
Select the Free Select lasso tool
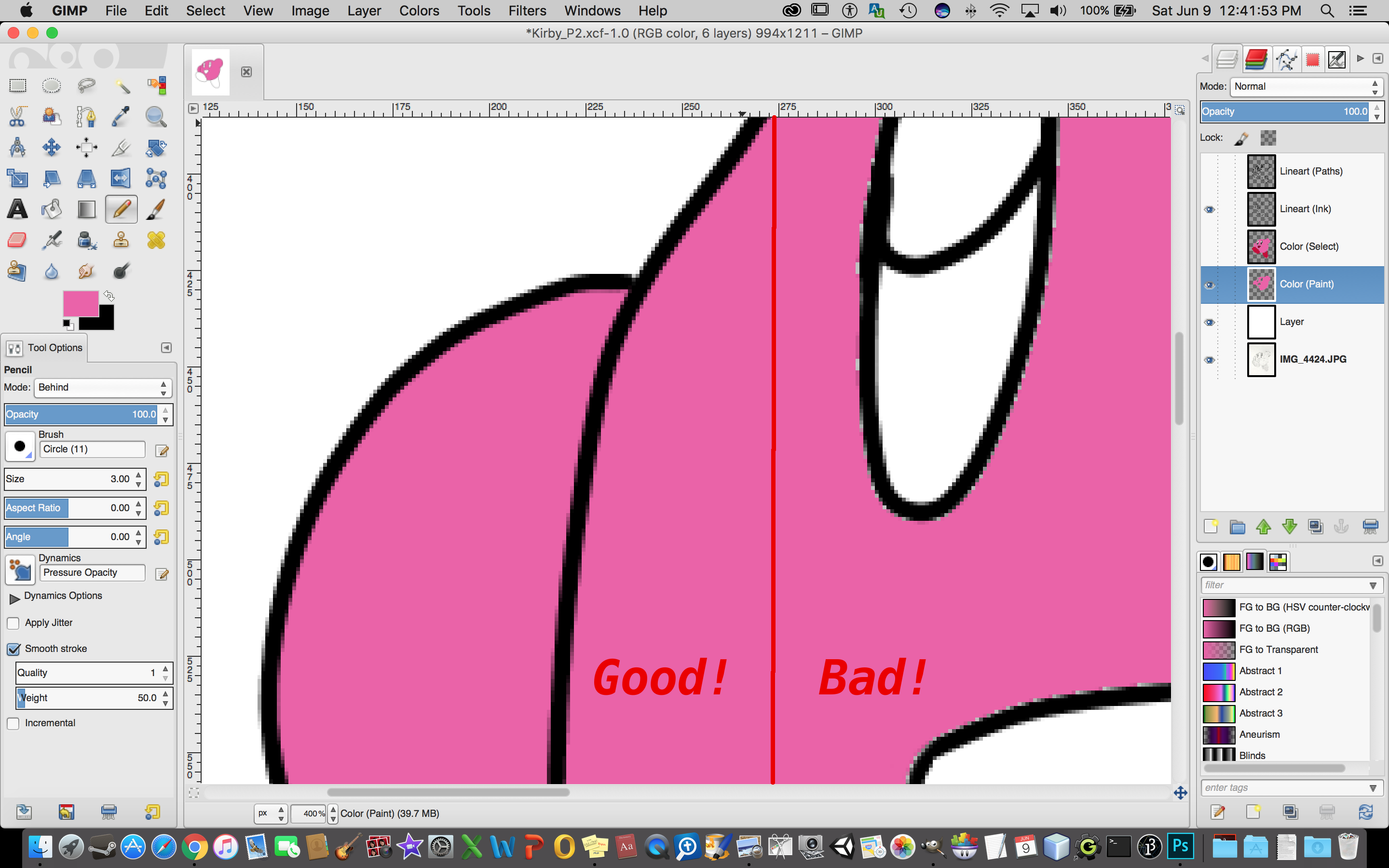point(86,85)
